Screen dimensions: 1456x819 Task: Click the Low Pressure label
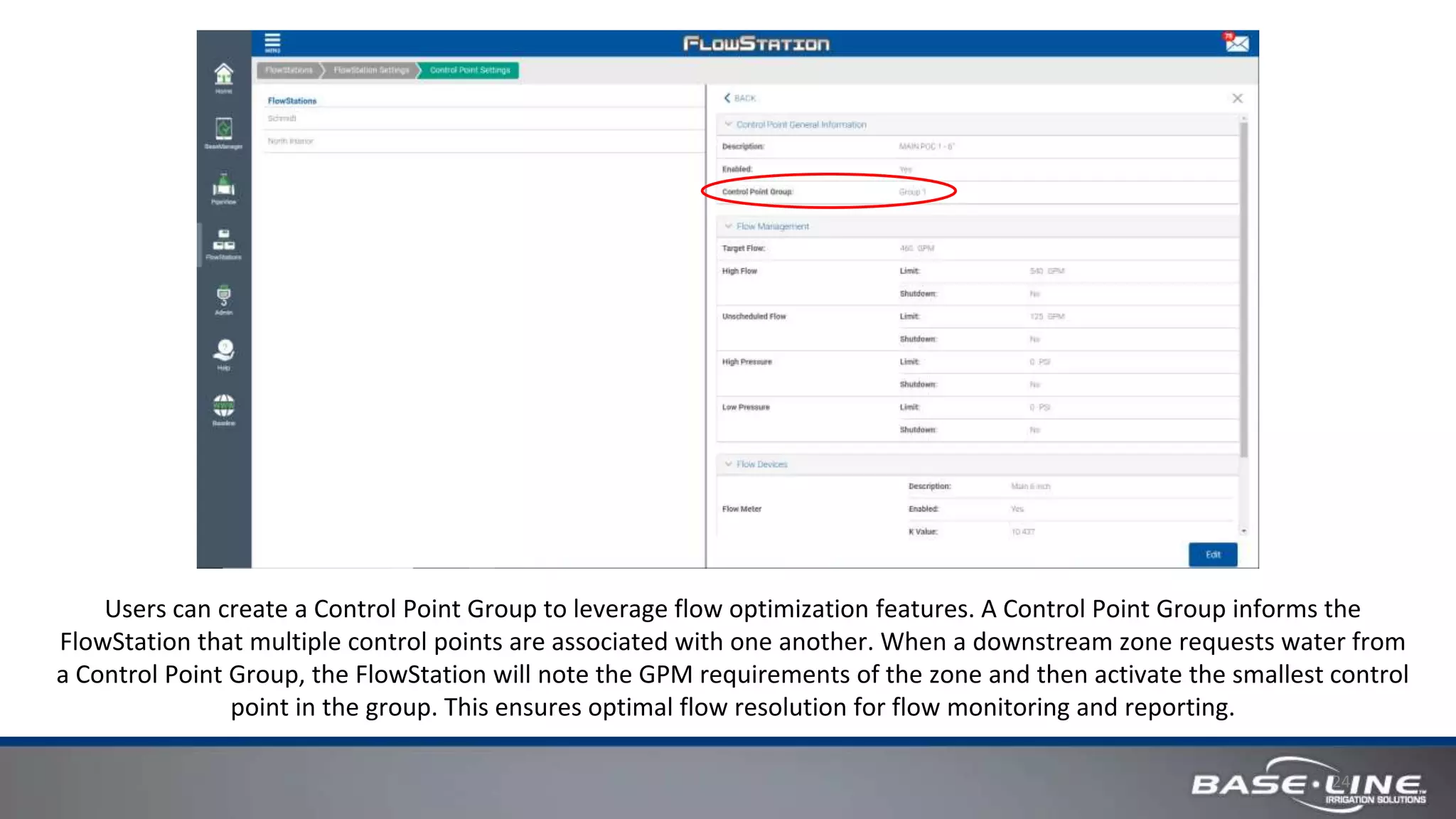click(x=746, y=407)
